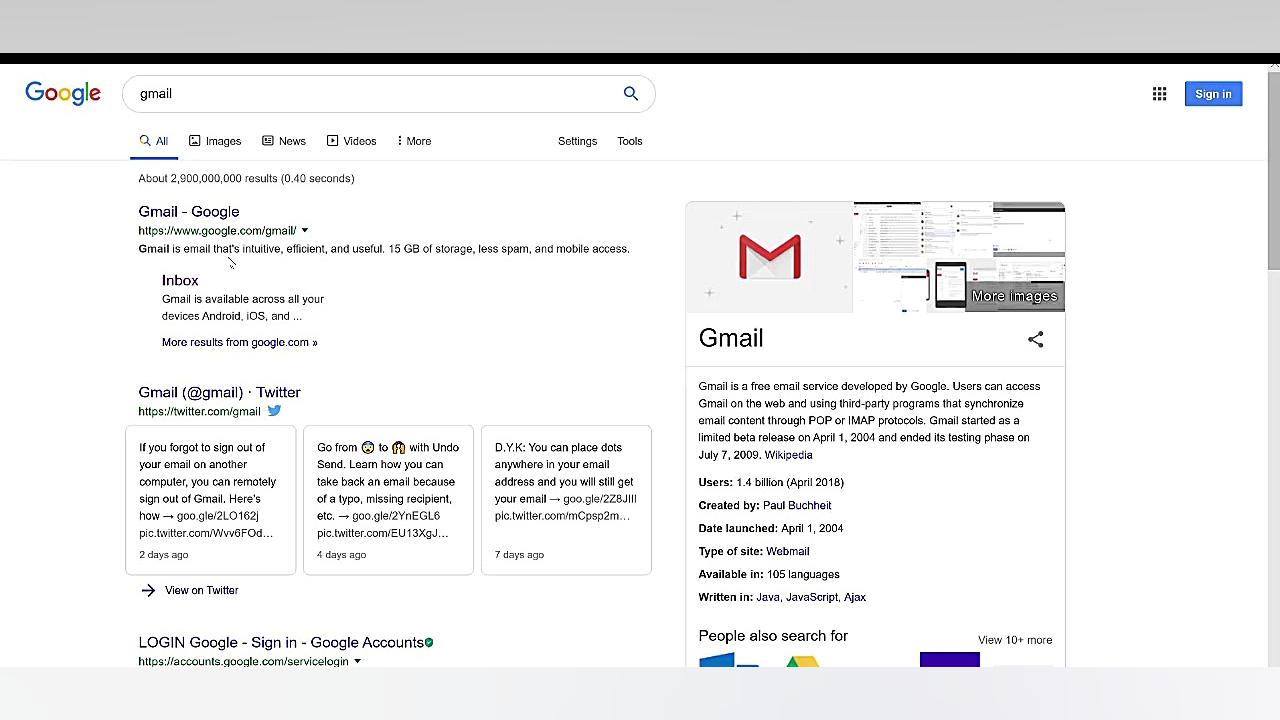Open tweet about remotely signing out
1280x720 pixels.
pyautogui.click(x=211, y=500)
